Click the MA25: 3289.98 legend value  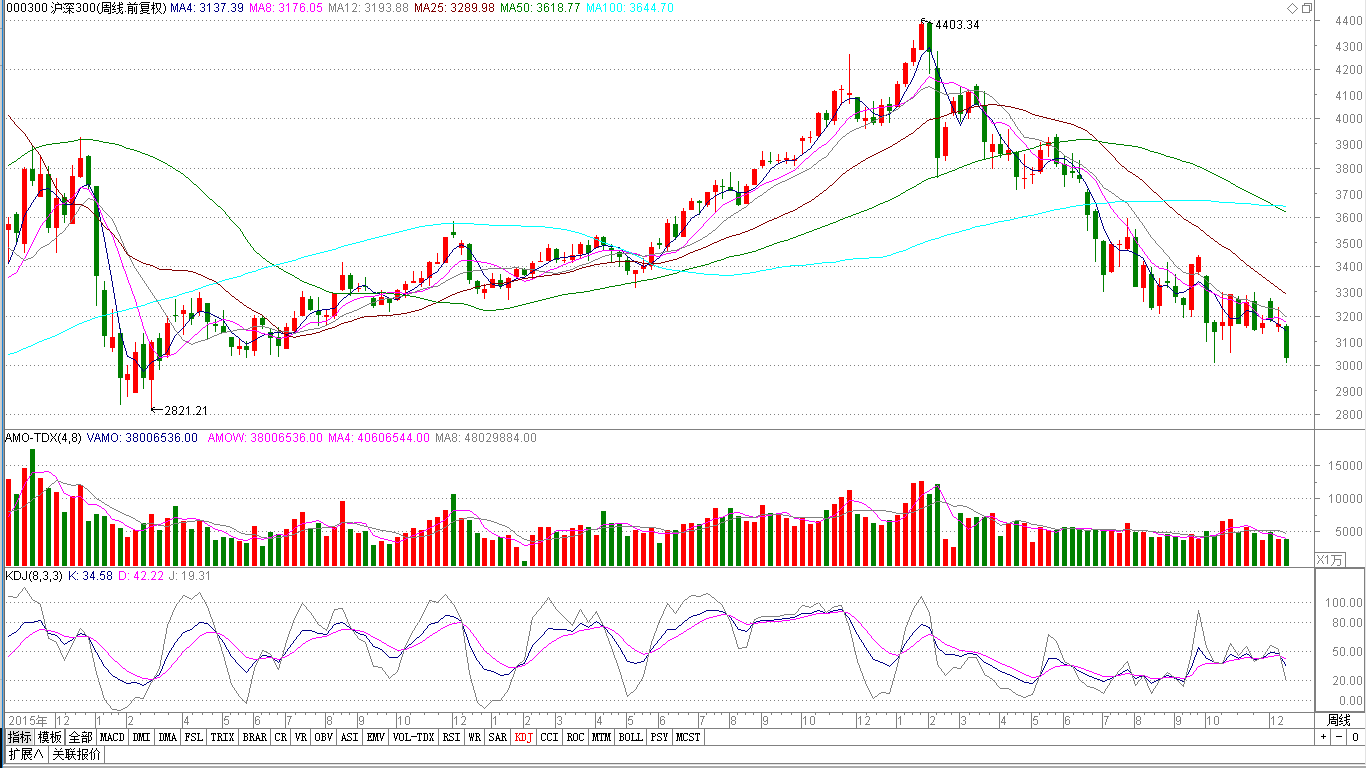coord(454,7)
